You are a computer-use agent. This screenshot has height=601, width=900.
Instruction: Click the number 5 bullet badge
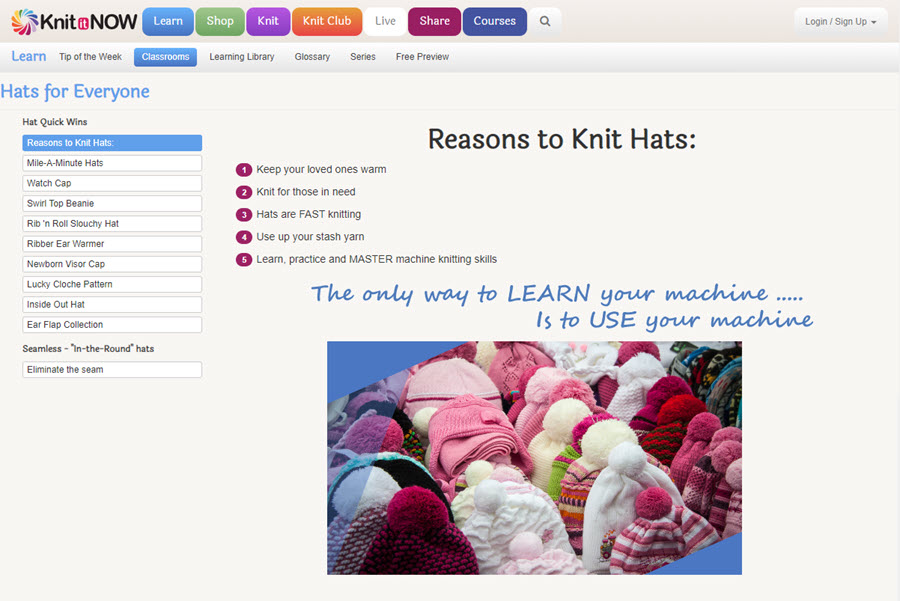click(244, 259)
